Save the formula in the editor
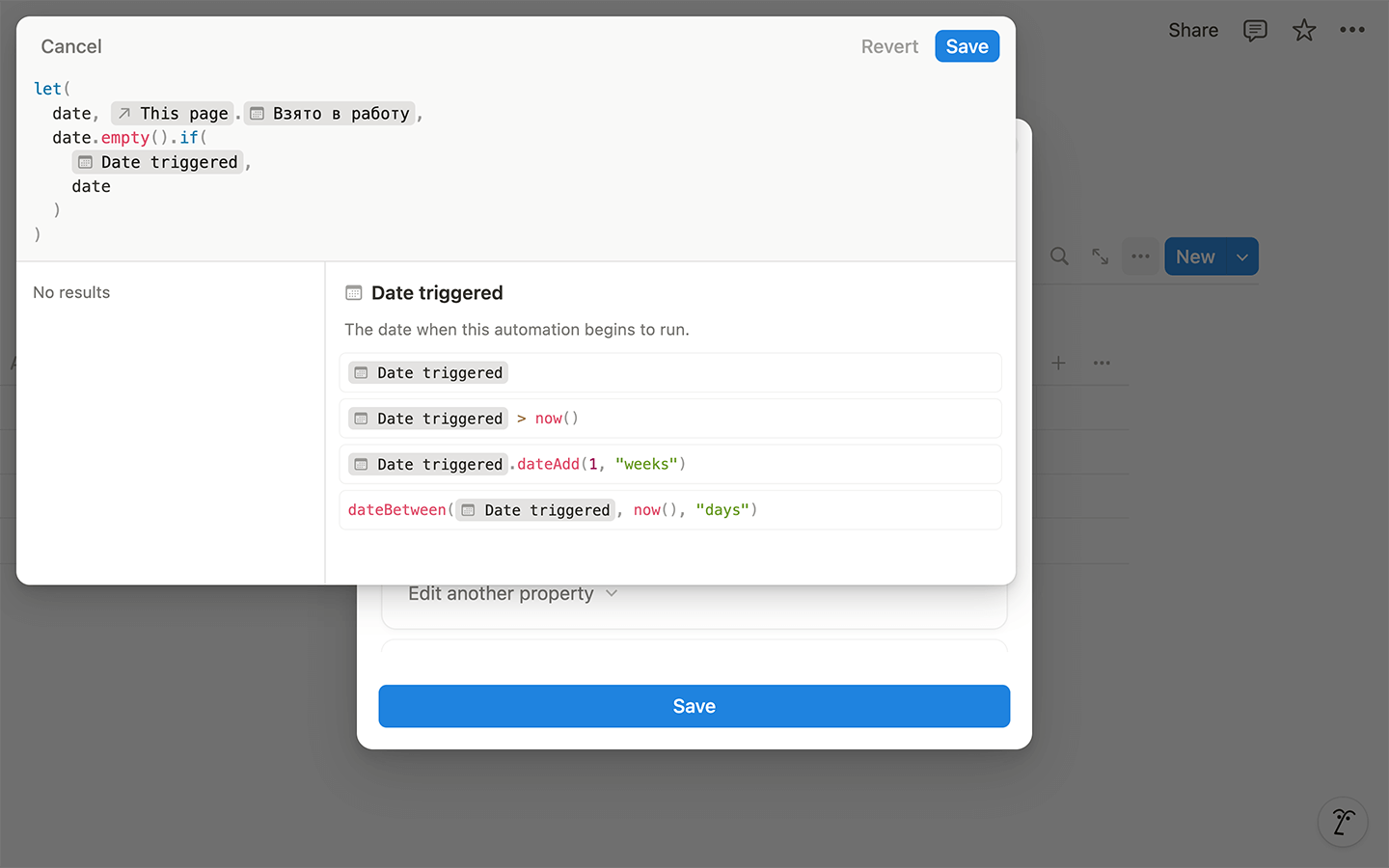The width and height of the screenshot is (1389, 868). (x=967, y=46)
